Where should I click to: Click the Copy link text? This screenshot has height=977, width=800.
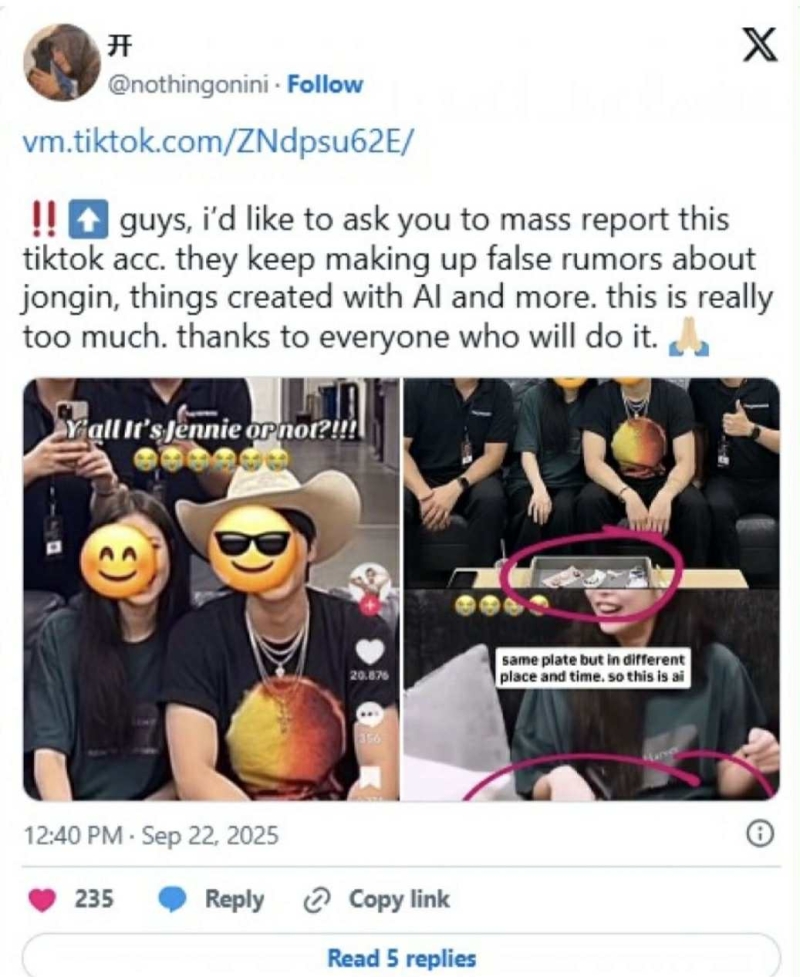[399, 899]
